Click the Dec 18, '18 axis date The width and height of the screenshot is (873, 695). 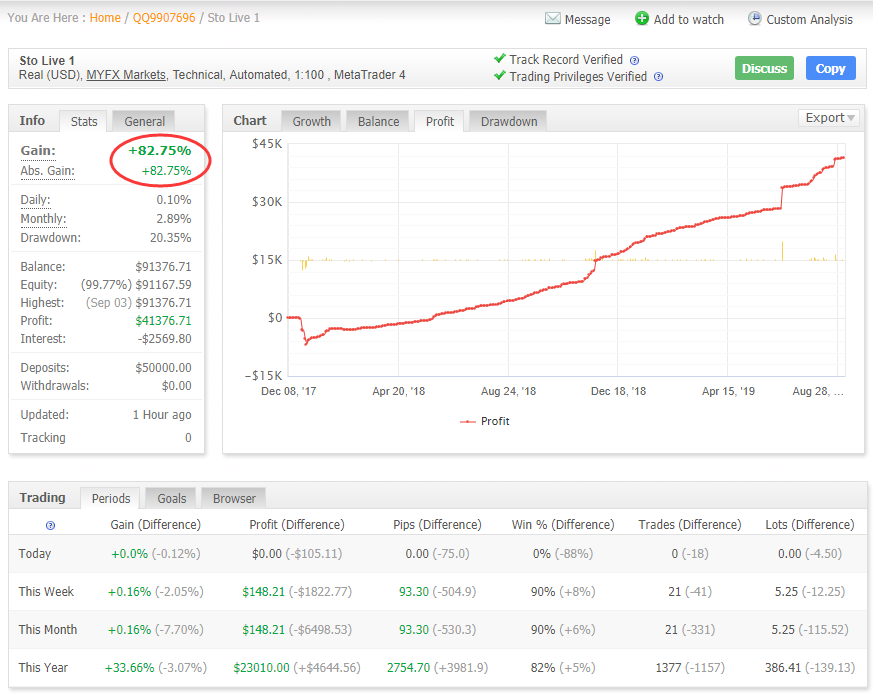pyautogui.click(x=618, y=391)
